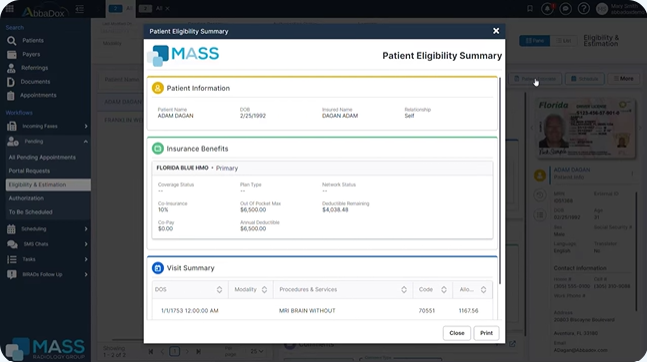
Task: Open the patient history icon in right panel
Action: [x=540, y=195]
